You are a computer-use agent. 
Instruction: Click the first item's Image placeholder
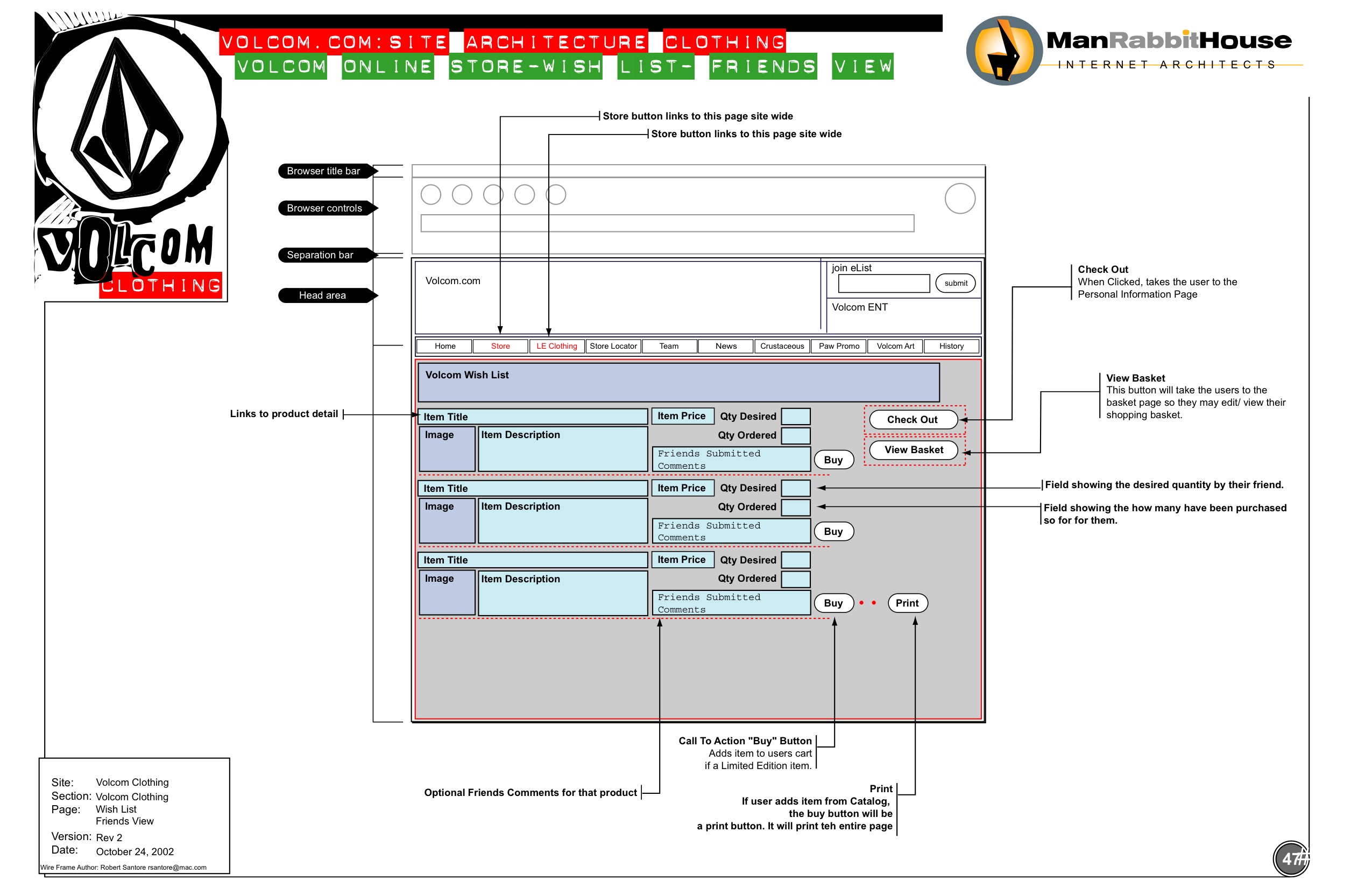click(447, 449)
